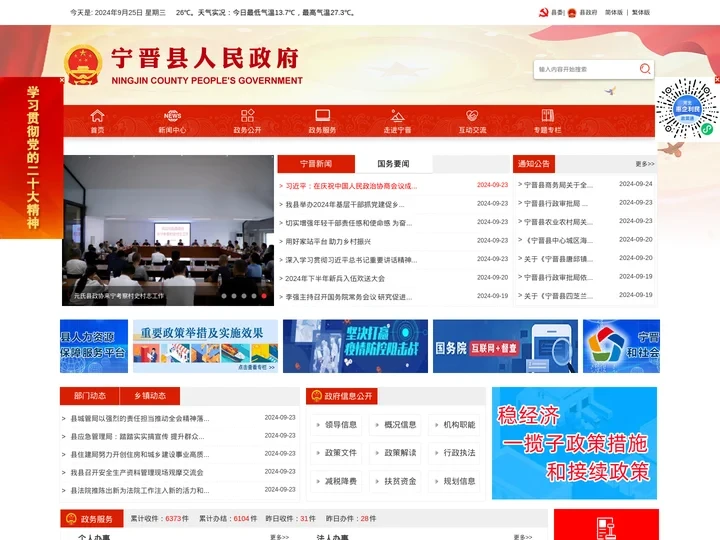Select the first carousel dot
The width and height of the screenshot is (720, 540).
click(224, 296)
